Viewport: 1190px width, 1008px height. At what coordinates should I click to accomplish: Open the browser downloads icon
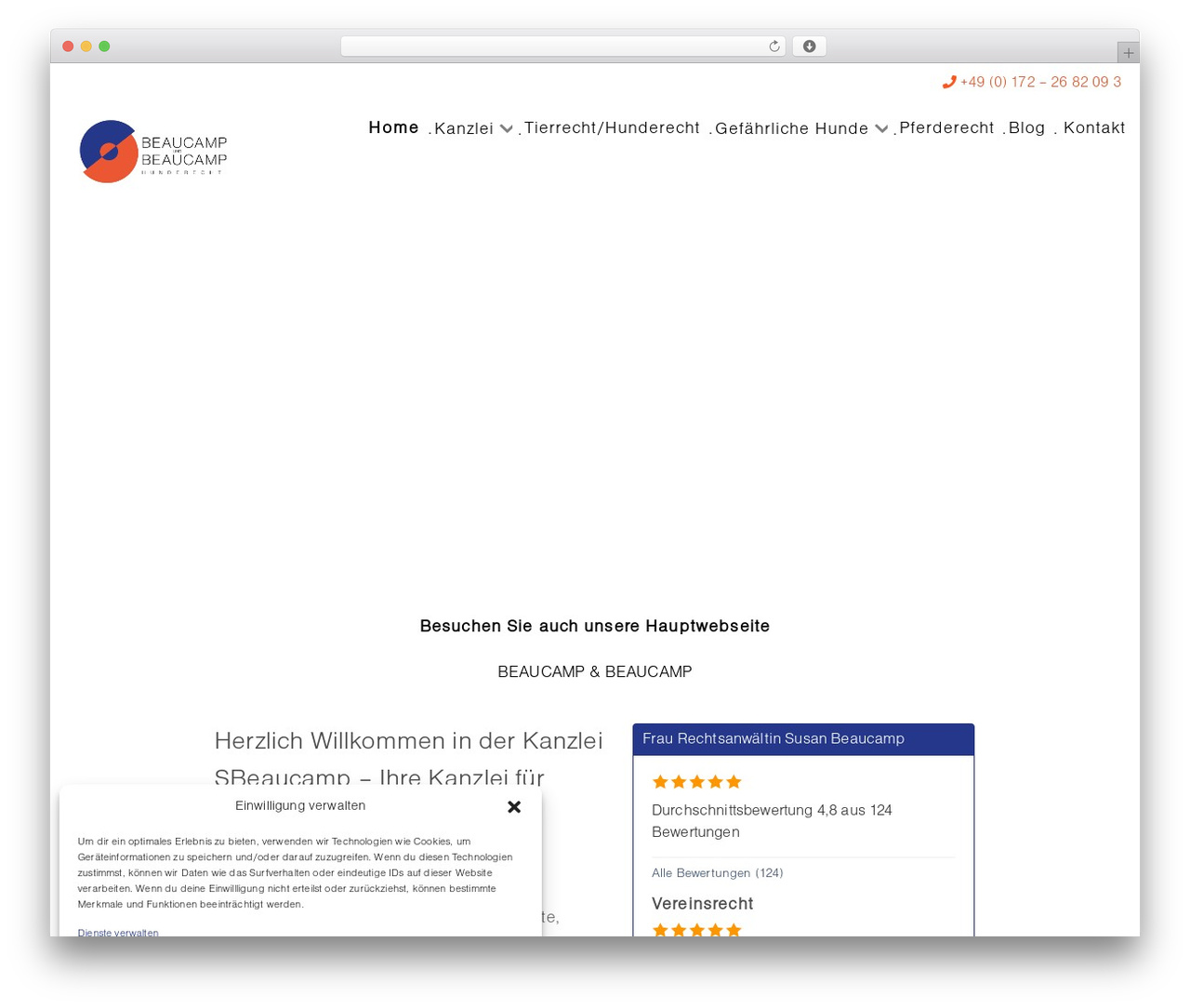[809, 46]
